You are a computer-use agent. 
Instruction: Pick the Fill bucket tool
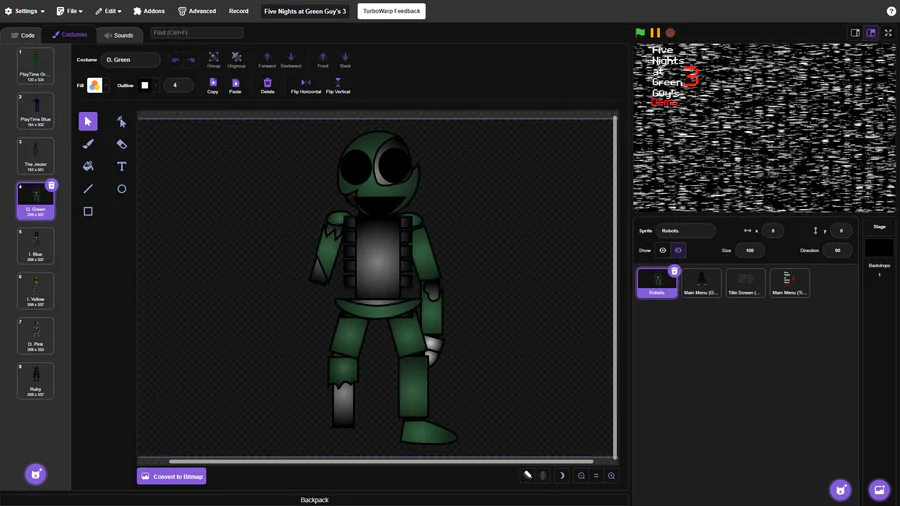coord(88,166)
